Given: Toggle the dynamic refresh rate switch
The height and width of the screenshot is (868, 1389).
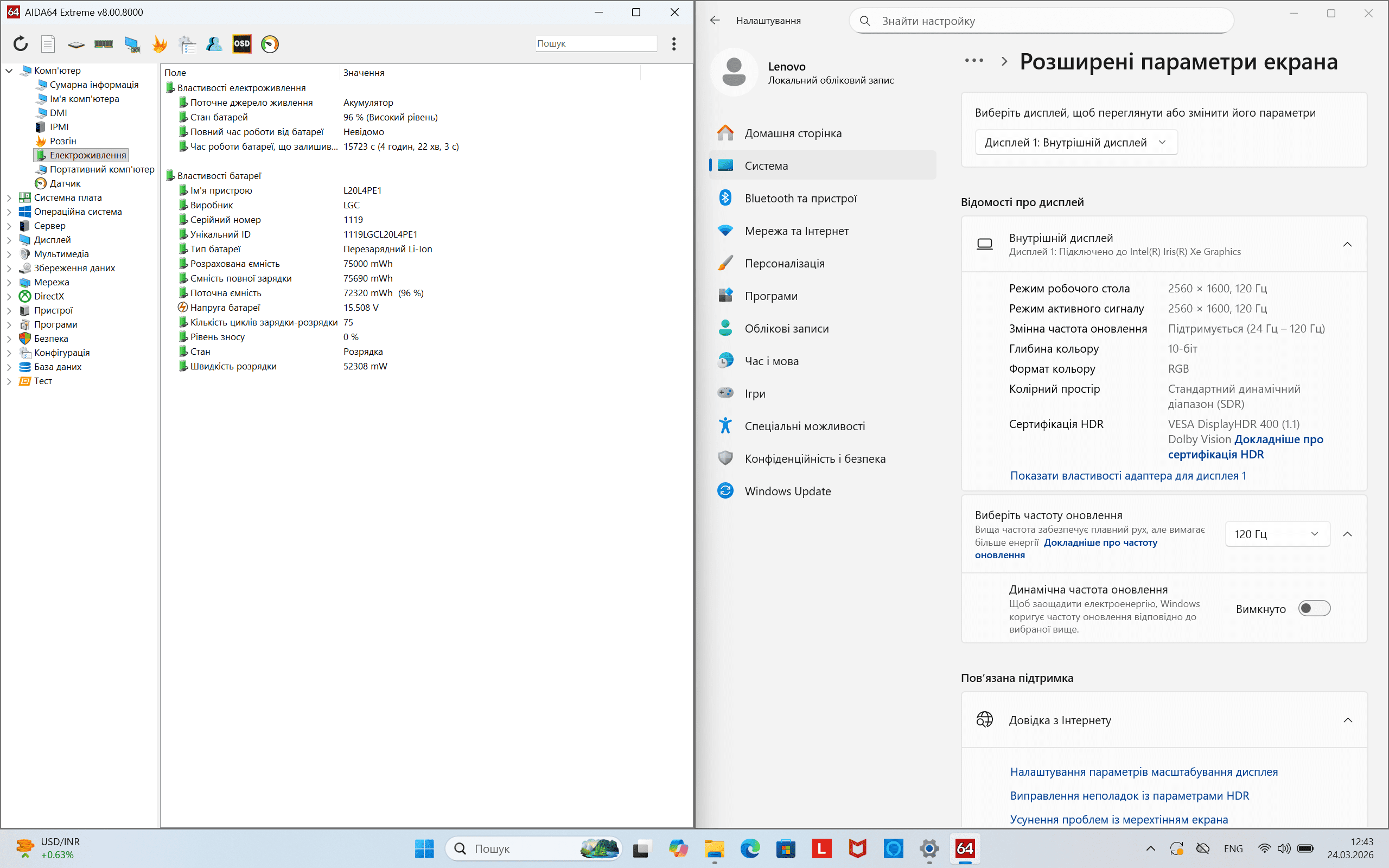Looking at the screenshot, I should coord(1314,609).
